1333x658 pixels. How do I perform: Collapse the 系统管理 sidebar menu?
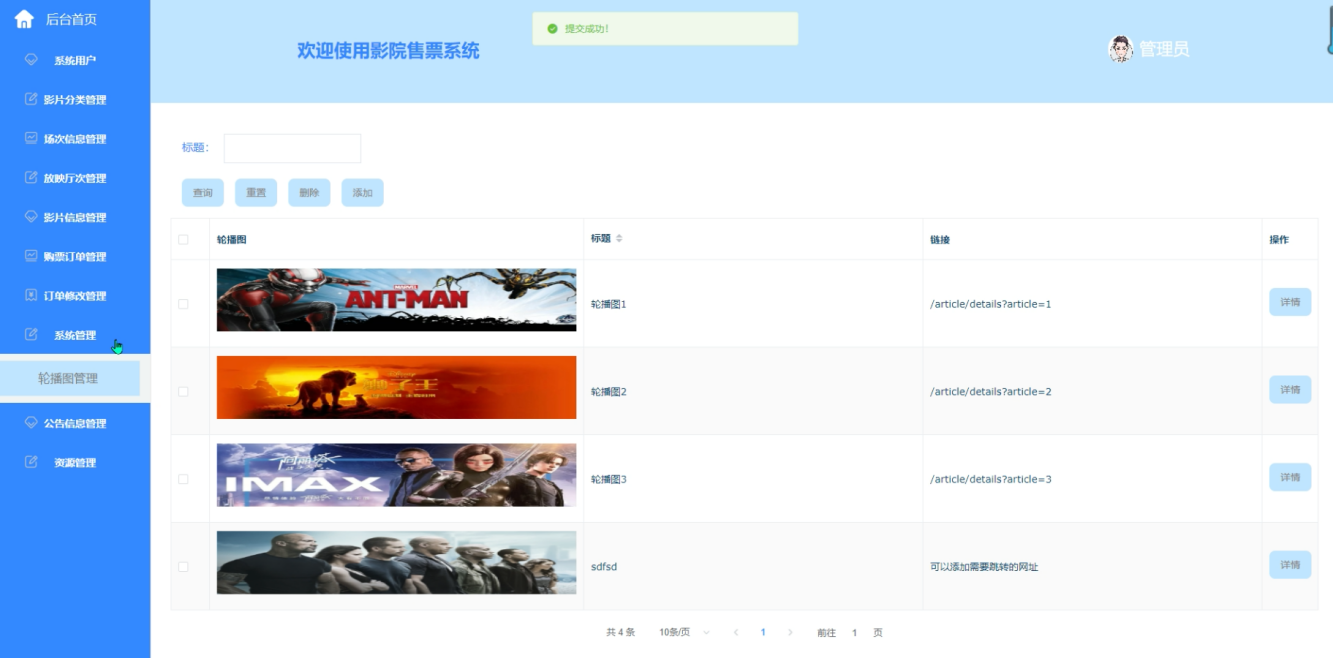pyautogui.click(x=75, y=334)
